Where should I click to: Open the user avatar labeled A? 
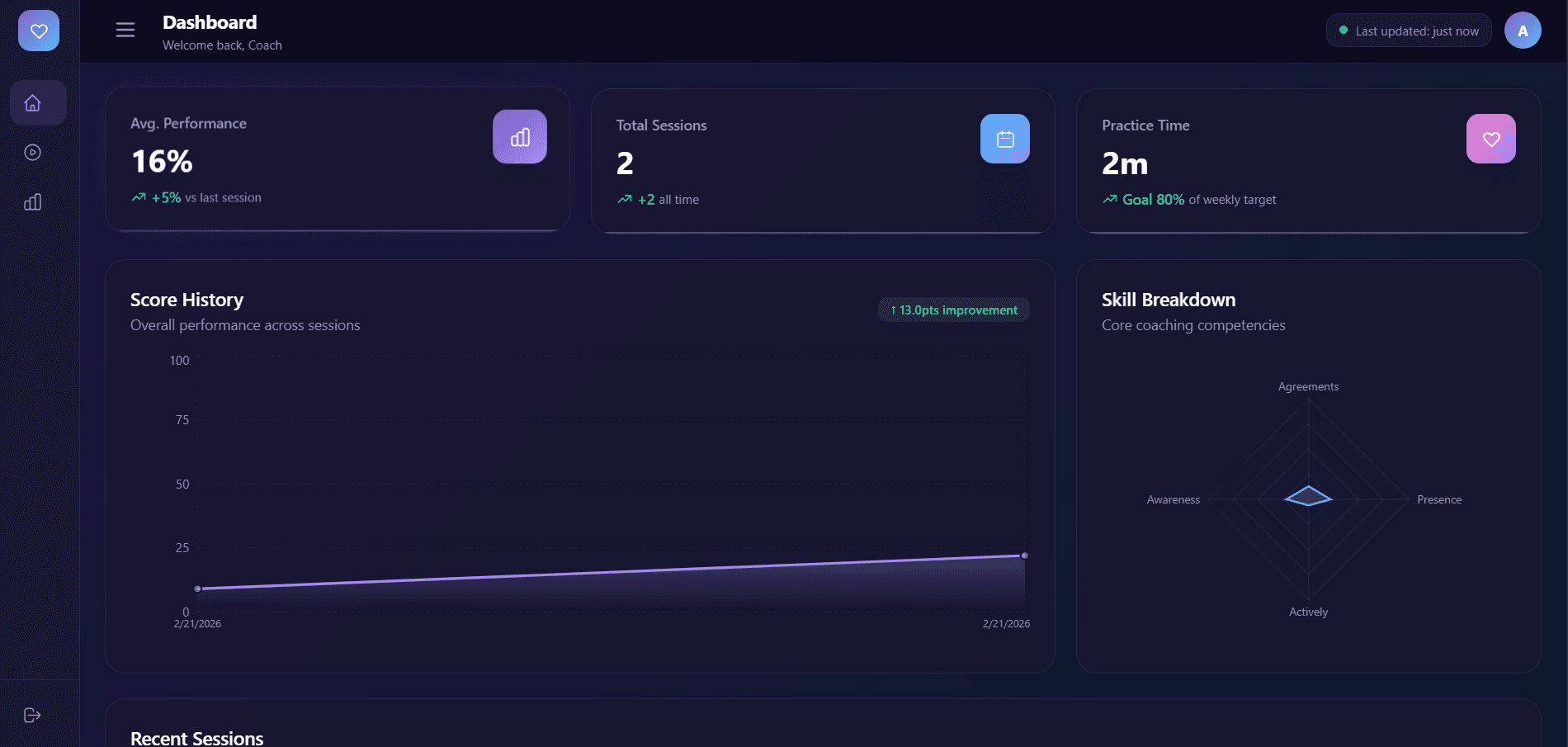1523,31
